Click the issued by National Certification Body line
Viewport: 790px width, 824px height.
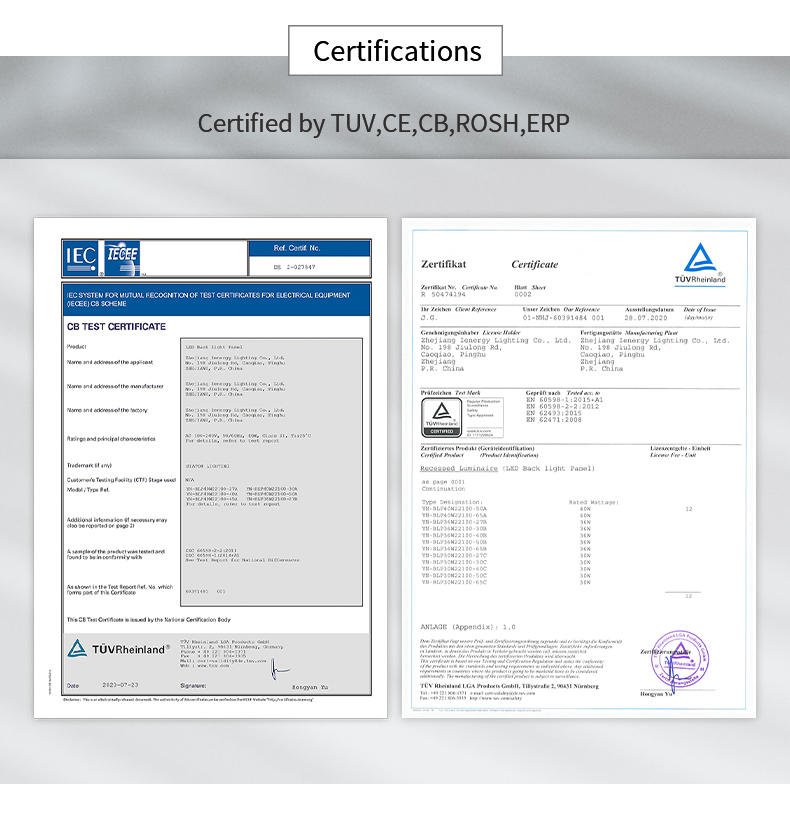[149, 620]
